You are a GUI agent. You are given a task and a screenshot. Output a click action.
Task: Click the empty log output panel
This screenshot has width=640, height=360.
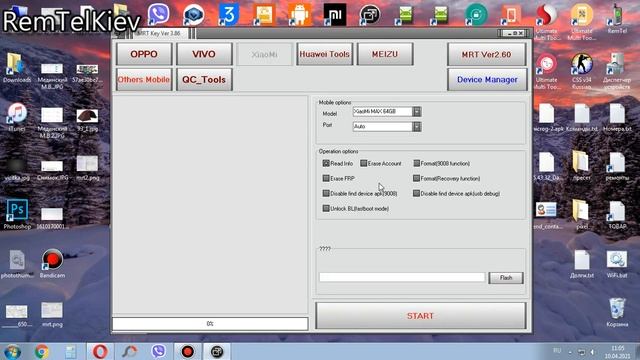pos(210,205)
